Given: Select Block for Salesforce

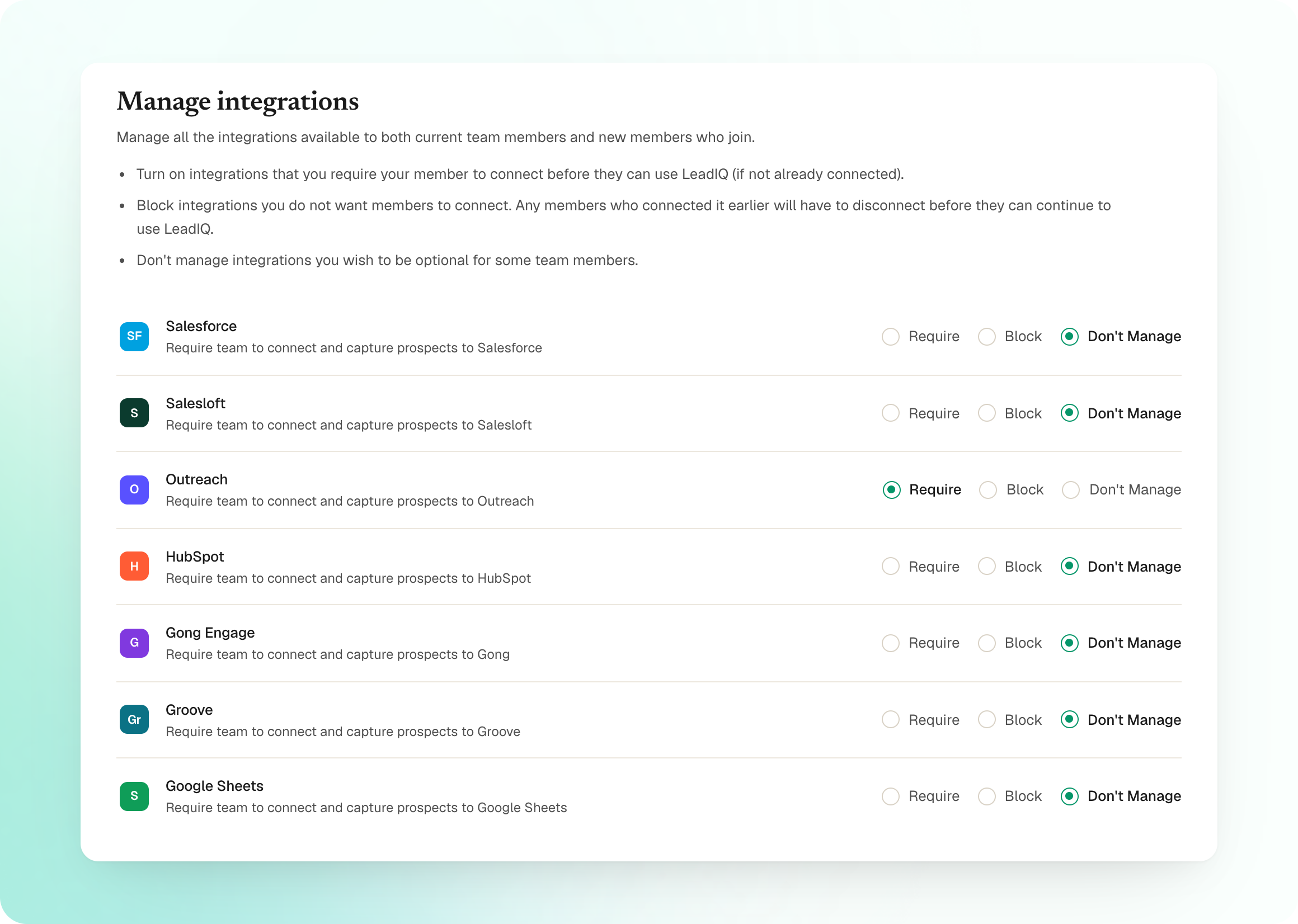Looking at the screenshot, I should pyautogui.click(x=987, y=336).
